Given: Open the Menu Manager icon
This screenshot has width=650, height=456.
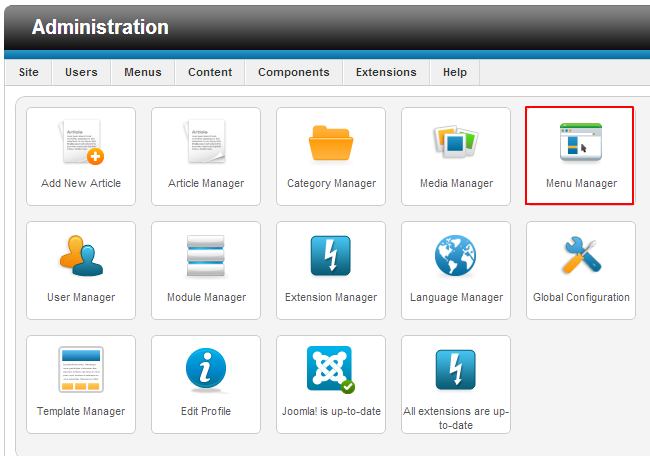Looking at the screenshot, I should [581, 142].
